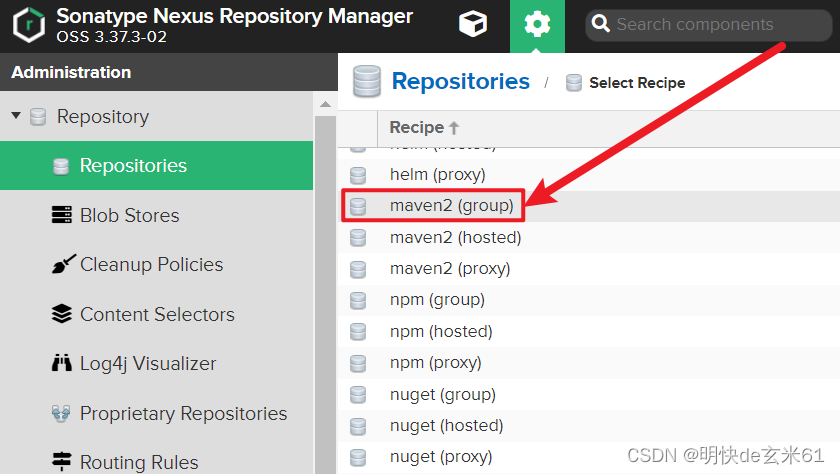The image size is (840, 474).
Task: Select the maven2 (proxy) recipe
Action: pos(589,268)
